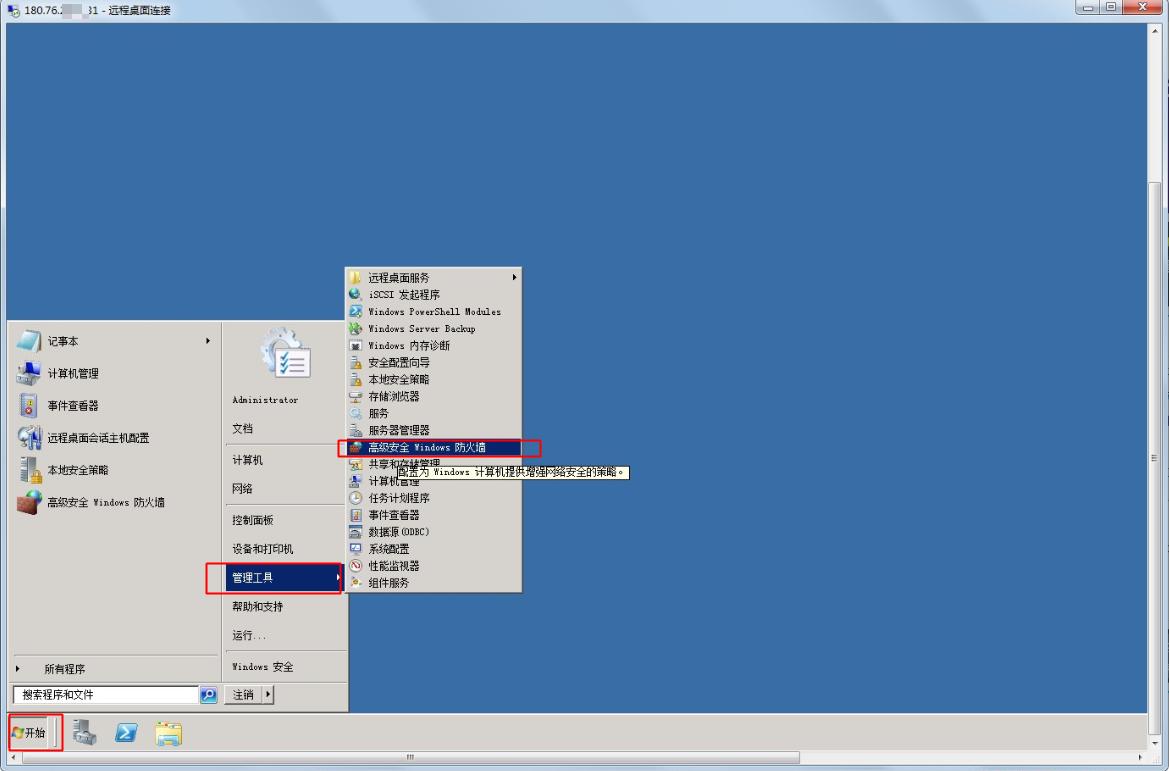Click the 服务 gear icon in the submenu
The image size is (1169, 771).
(356, 413)
